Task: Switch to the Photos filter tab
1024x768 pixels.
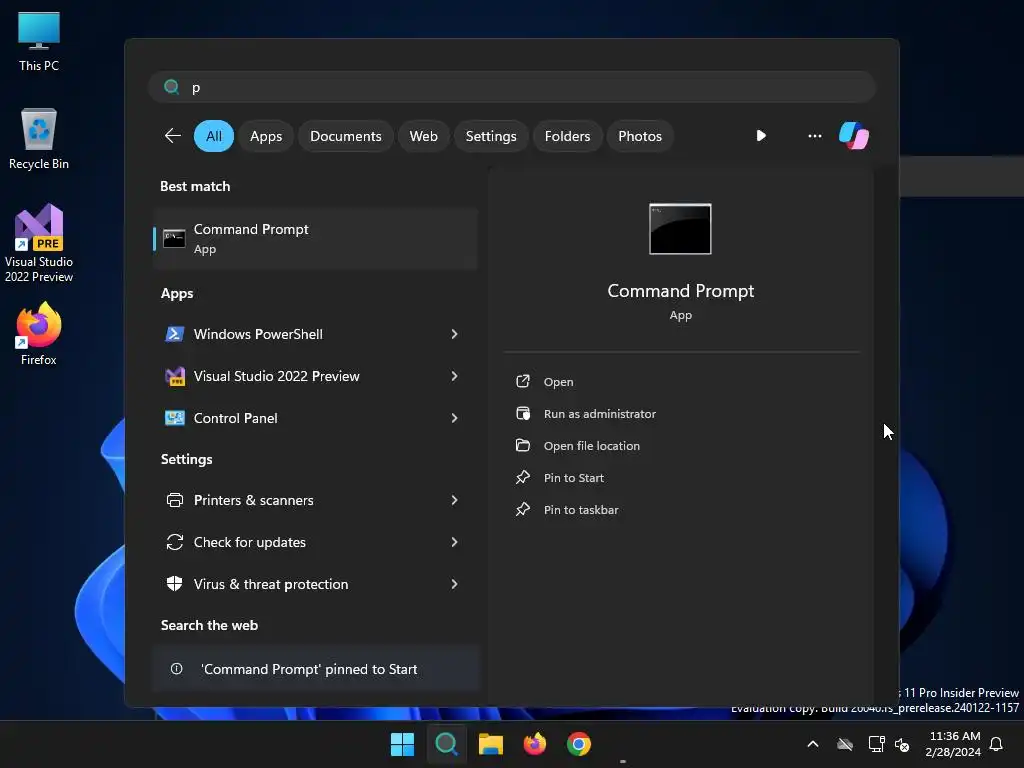Action: click(x=640, y=136)
